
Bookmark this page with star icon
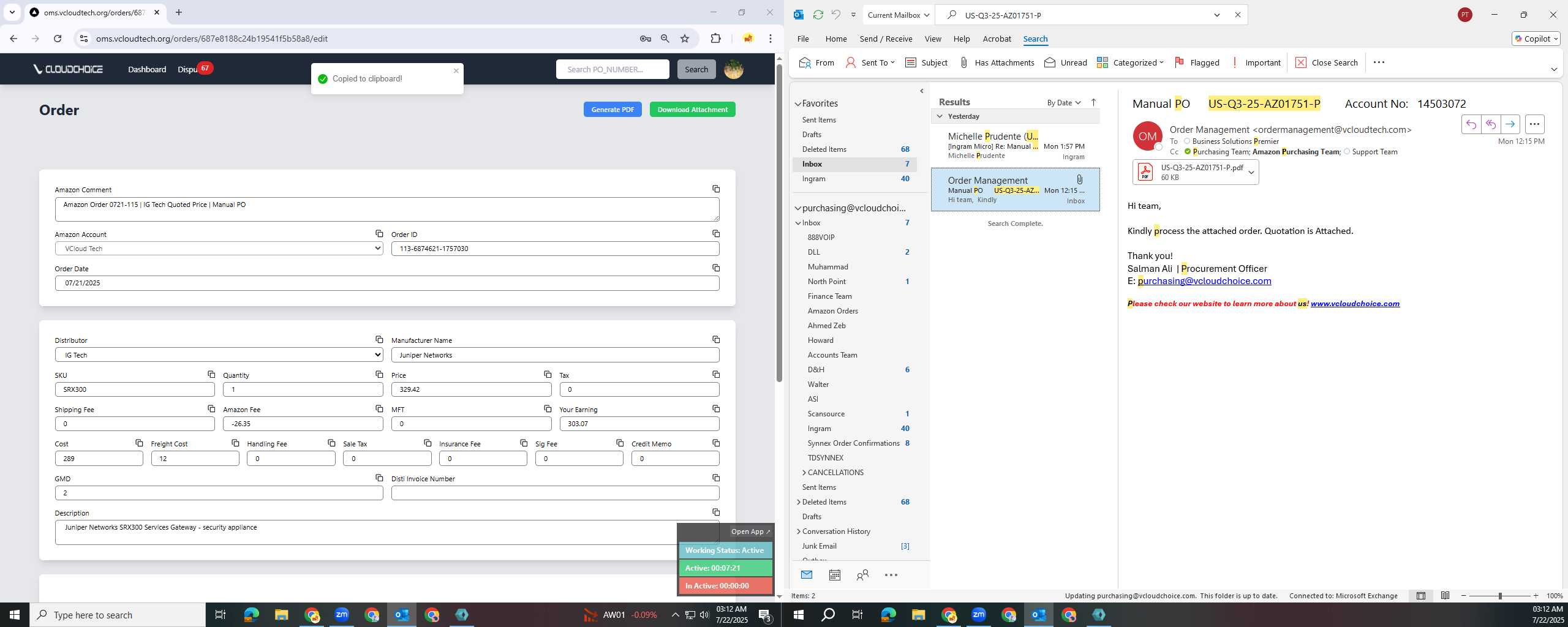[685, 39]
